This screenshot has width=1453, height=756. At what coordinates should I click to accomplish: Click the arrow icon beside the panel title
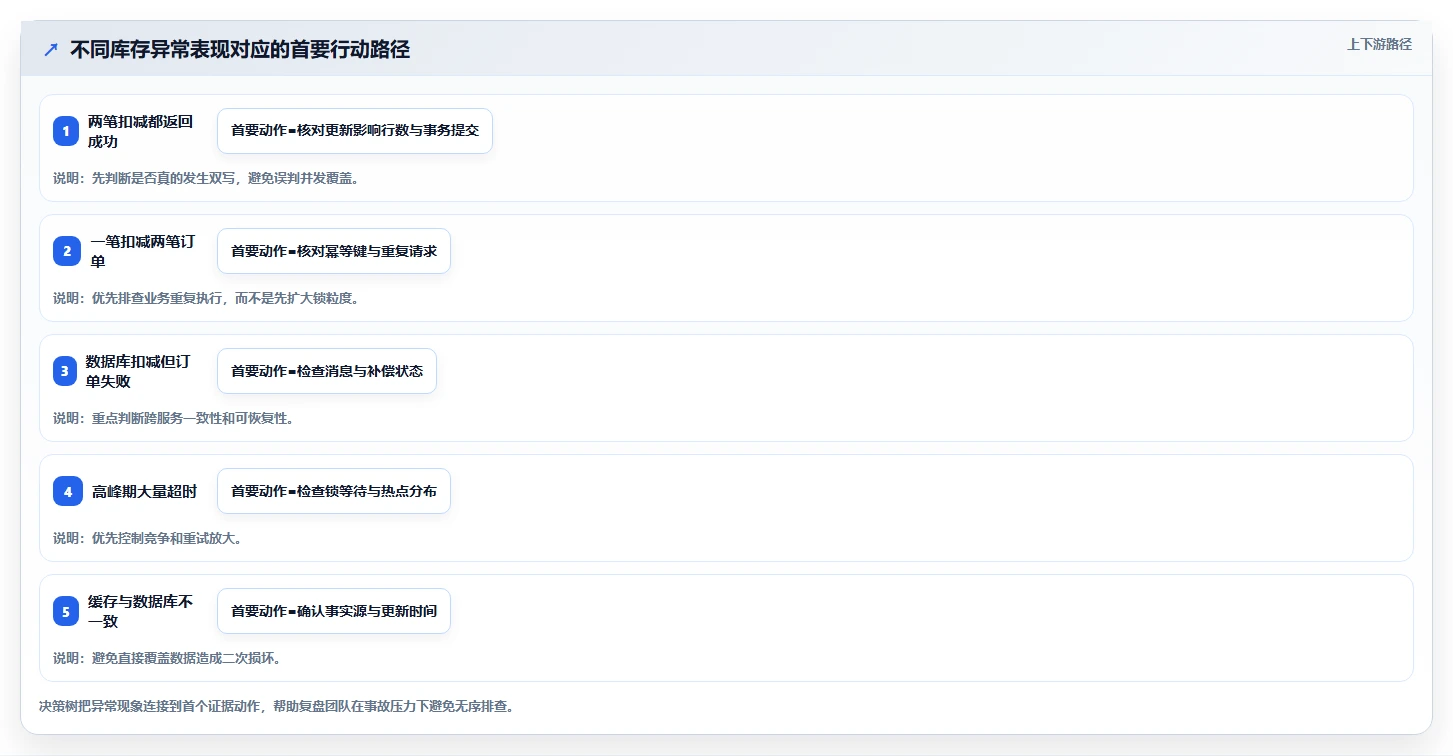[51, 49]
